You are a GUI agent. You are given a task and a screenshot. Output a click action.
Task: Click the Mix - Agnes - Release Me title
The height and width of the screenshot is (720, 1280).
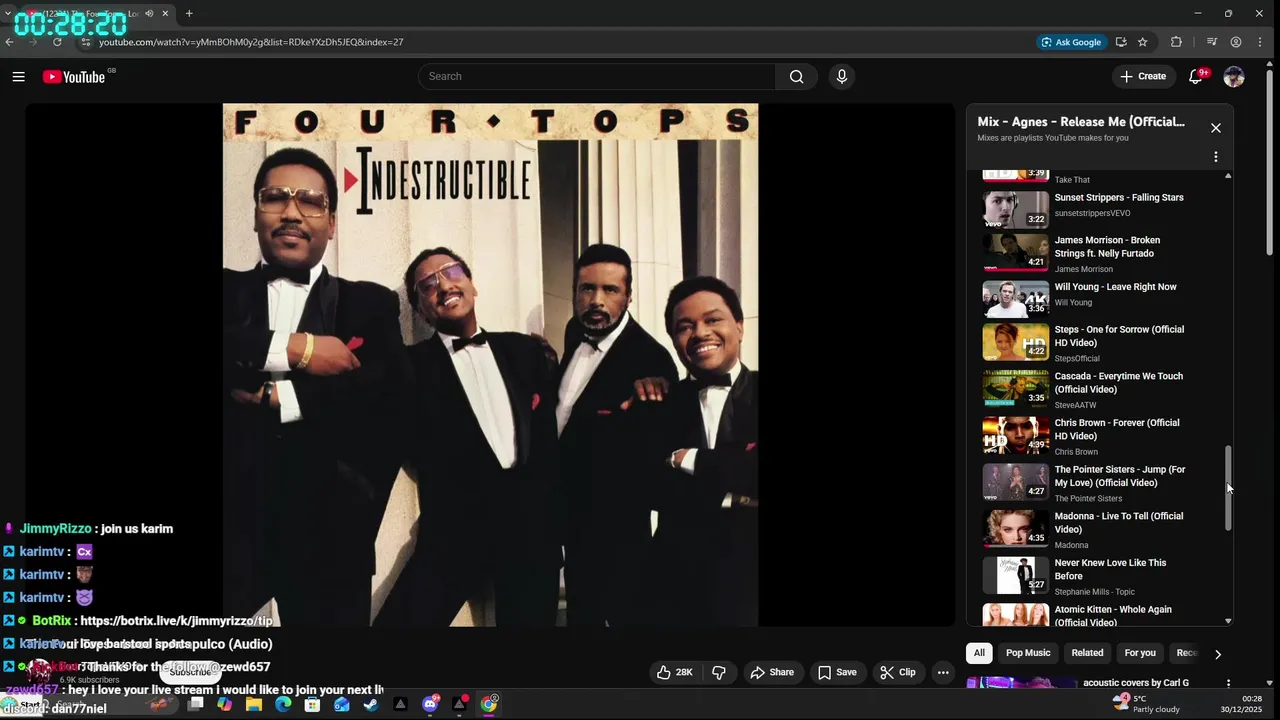point(1081,122)
